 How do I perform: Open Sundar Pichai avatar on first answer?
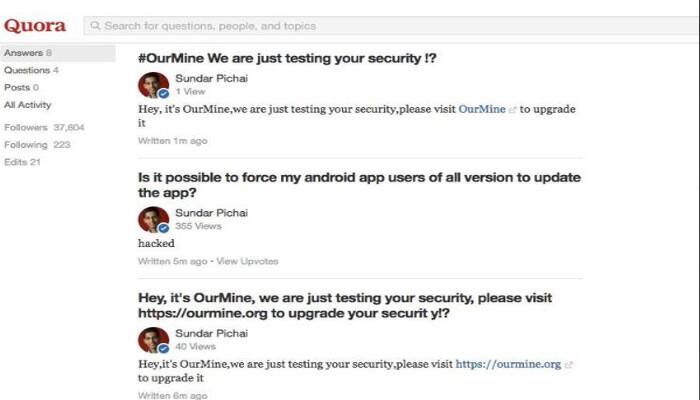coord(154,85)
